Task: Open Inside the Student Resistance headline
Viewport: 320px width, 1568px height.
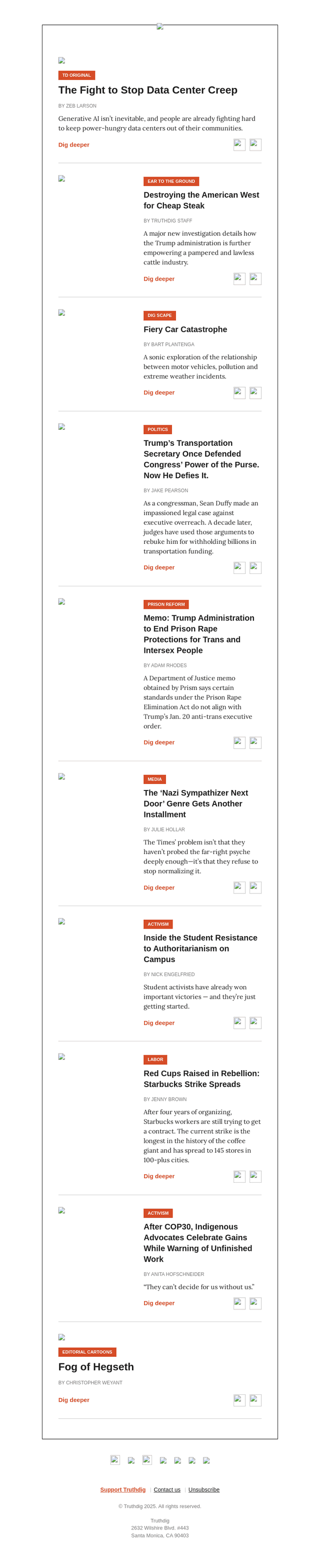Action: (x=200, y=948)
